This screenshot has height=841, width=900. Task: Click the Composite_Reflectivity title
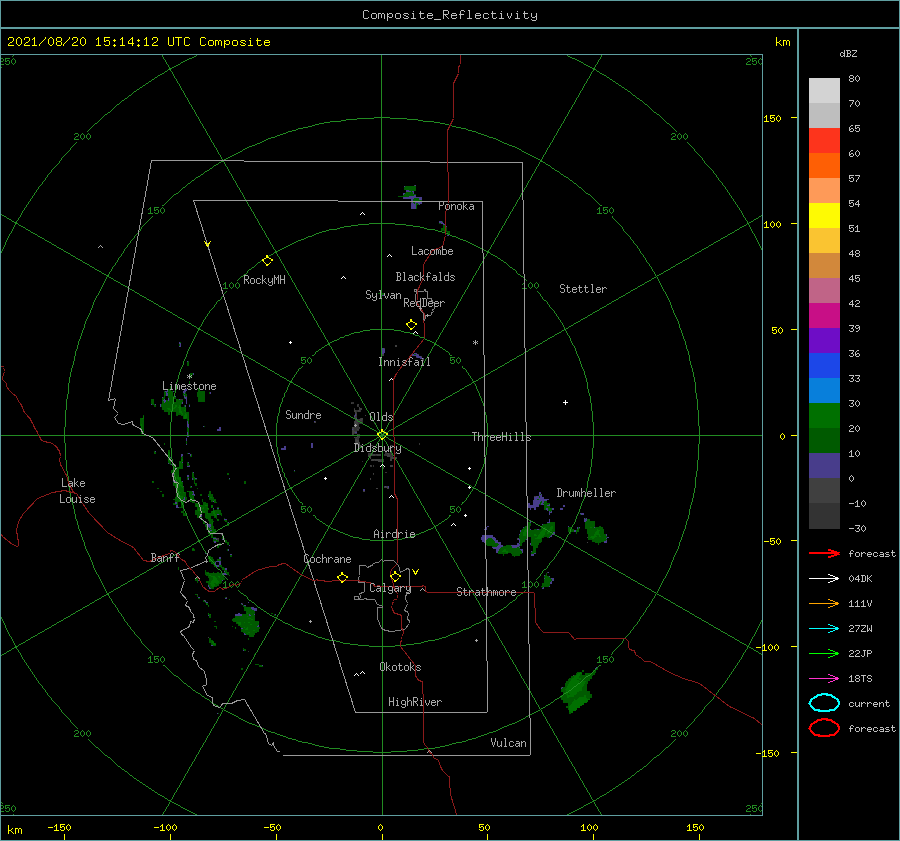click(x=450, y=15)
